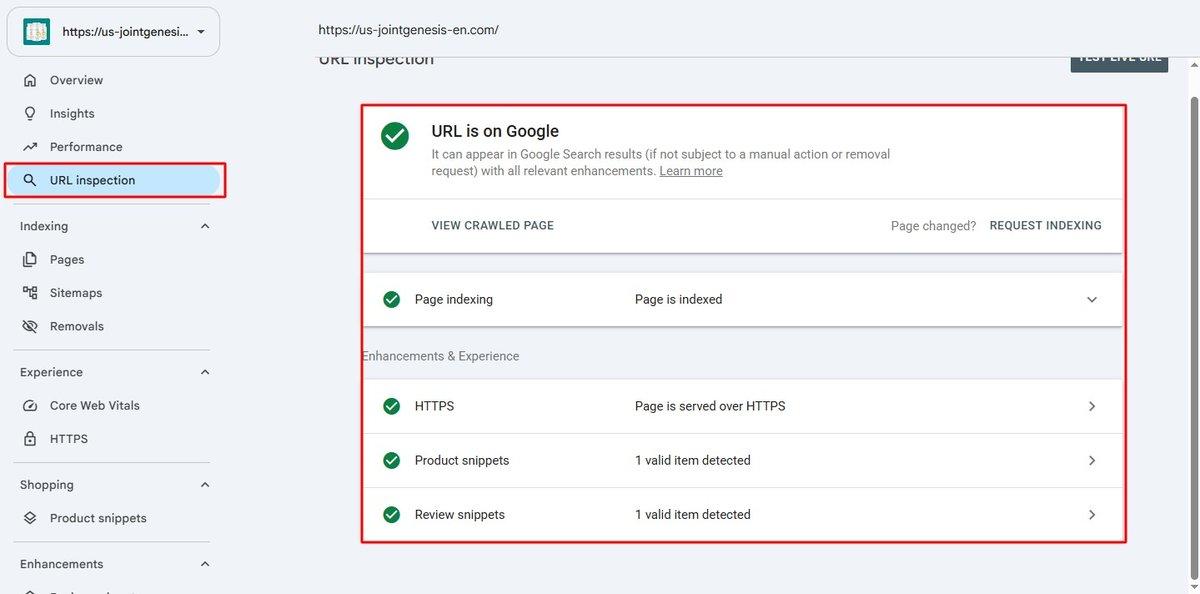Click the Performance trend-line icon
This screenshot has width=1200, height=594.
(x=30, y=147)
